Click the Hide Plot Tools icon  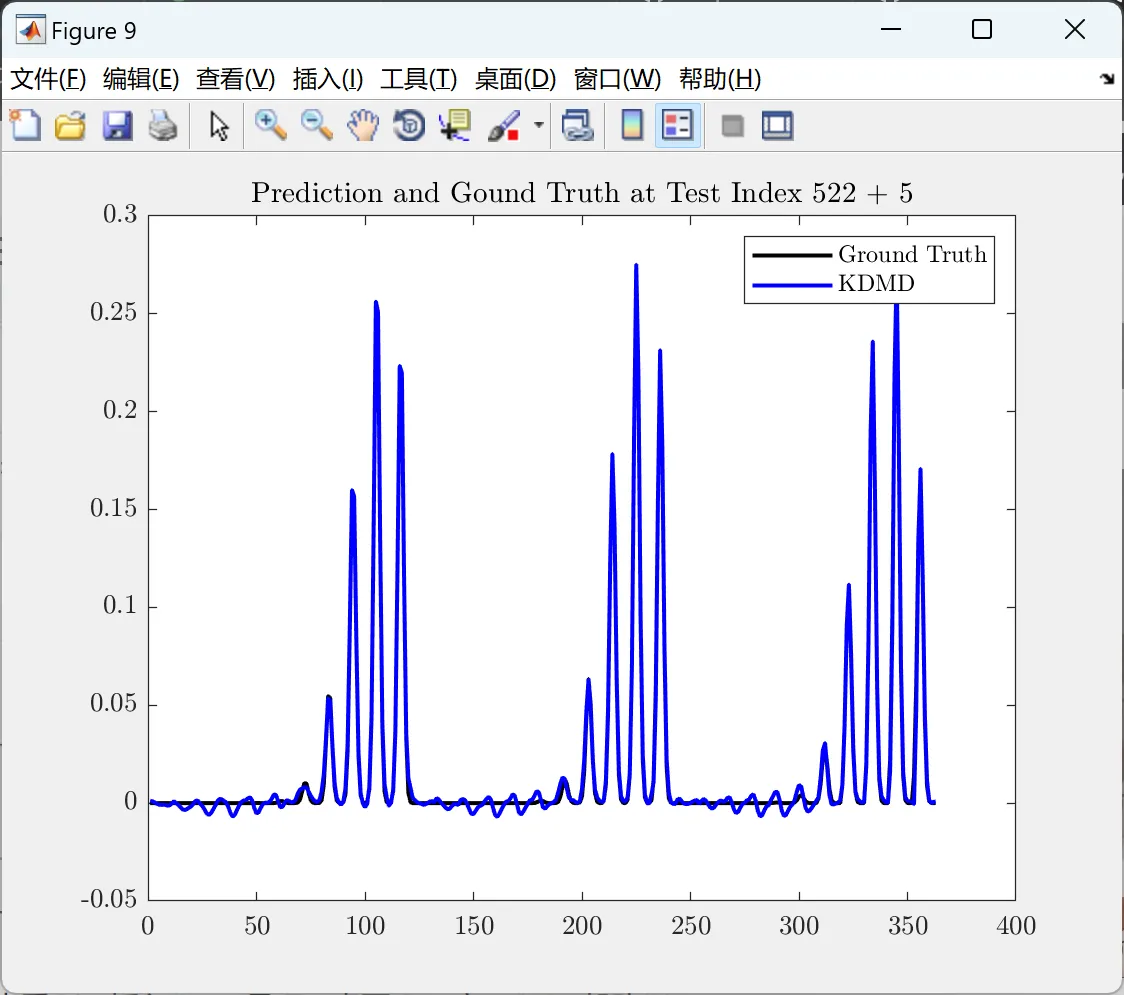[x=732, y=126]
